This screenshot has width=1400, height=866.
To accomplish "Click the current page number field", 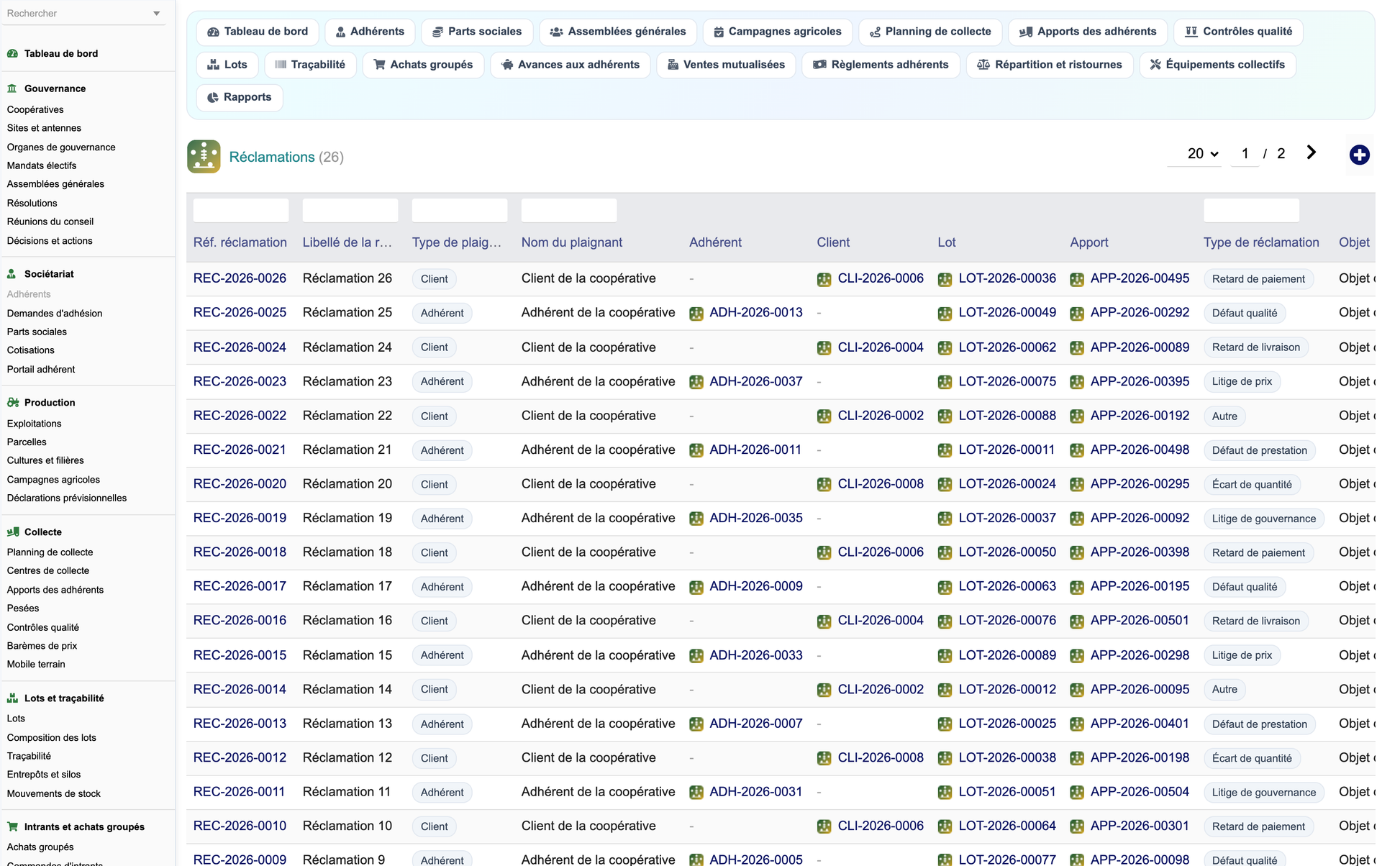I will pos(1245,154).
